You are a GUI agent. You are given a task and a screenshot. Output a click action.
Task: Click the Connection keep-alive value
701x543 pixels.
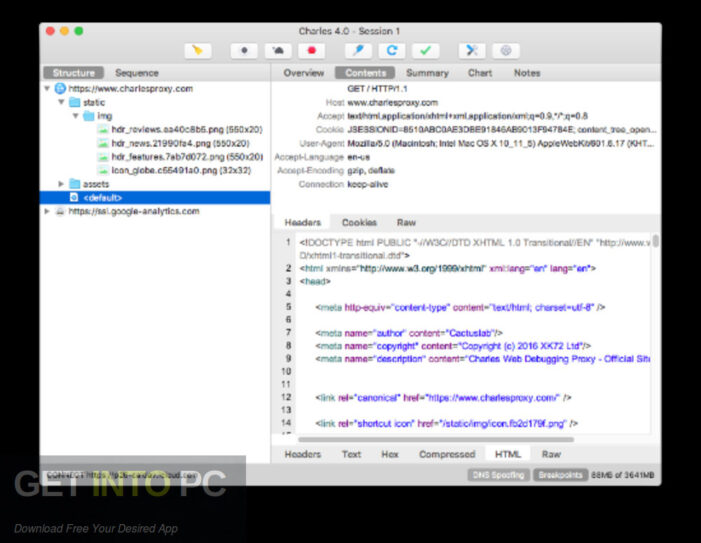click(367, 184)
